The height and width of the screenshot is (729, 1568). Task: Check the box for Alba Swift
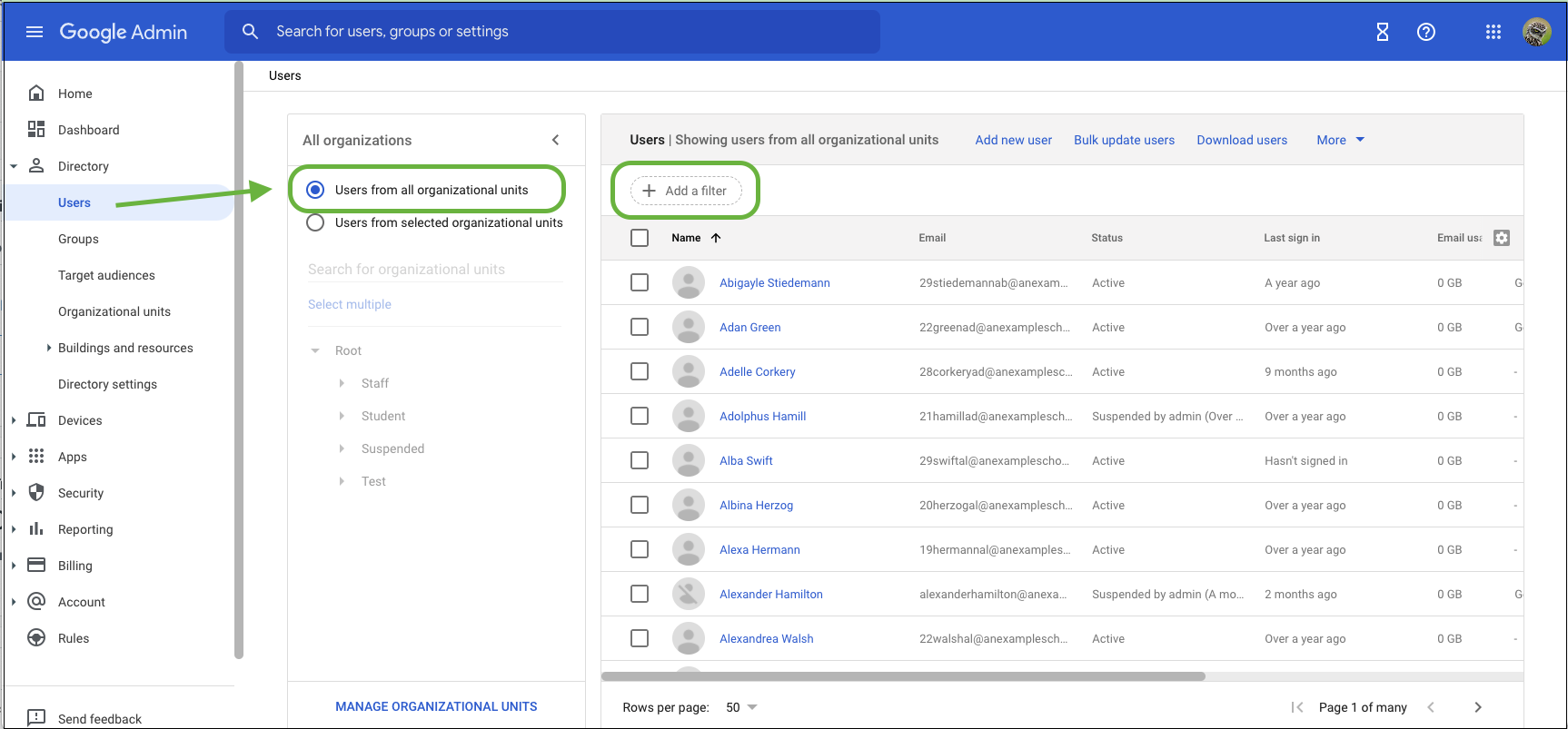[640, 460]
